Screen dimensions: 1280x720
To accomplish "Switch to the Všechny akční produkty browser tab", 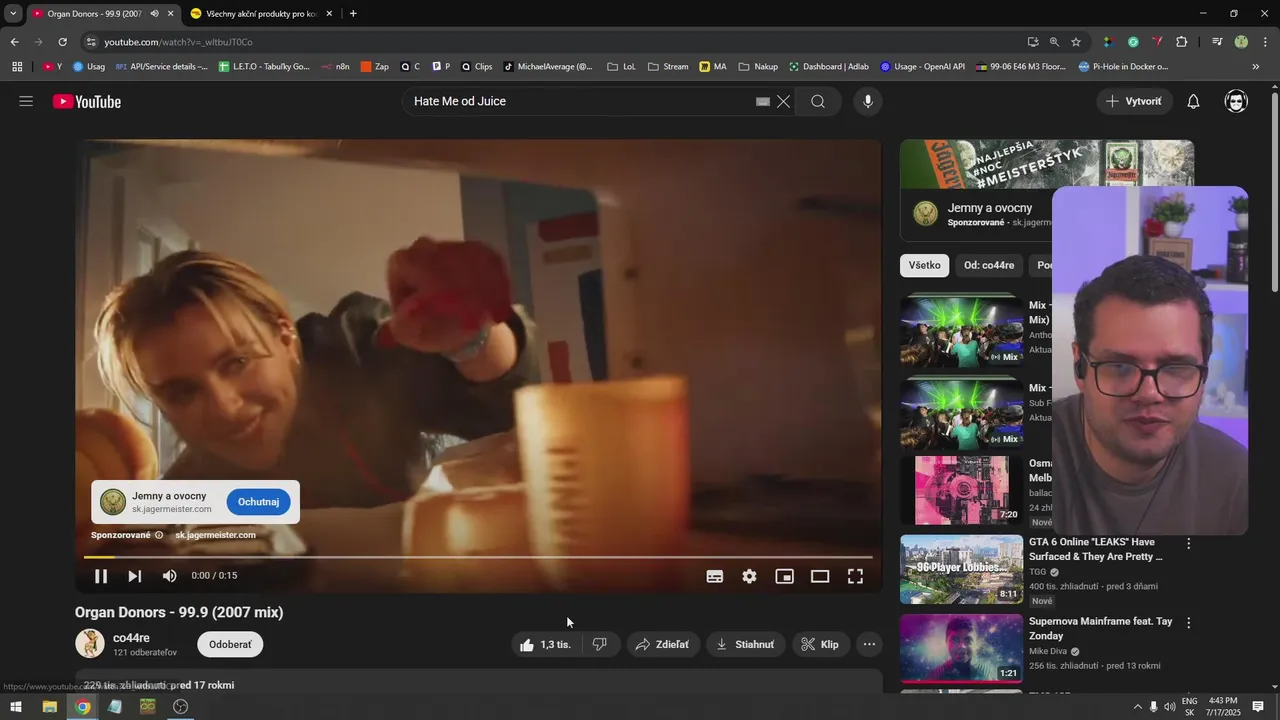I will [x=262, y=13].
